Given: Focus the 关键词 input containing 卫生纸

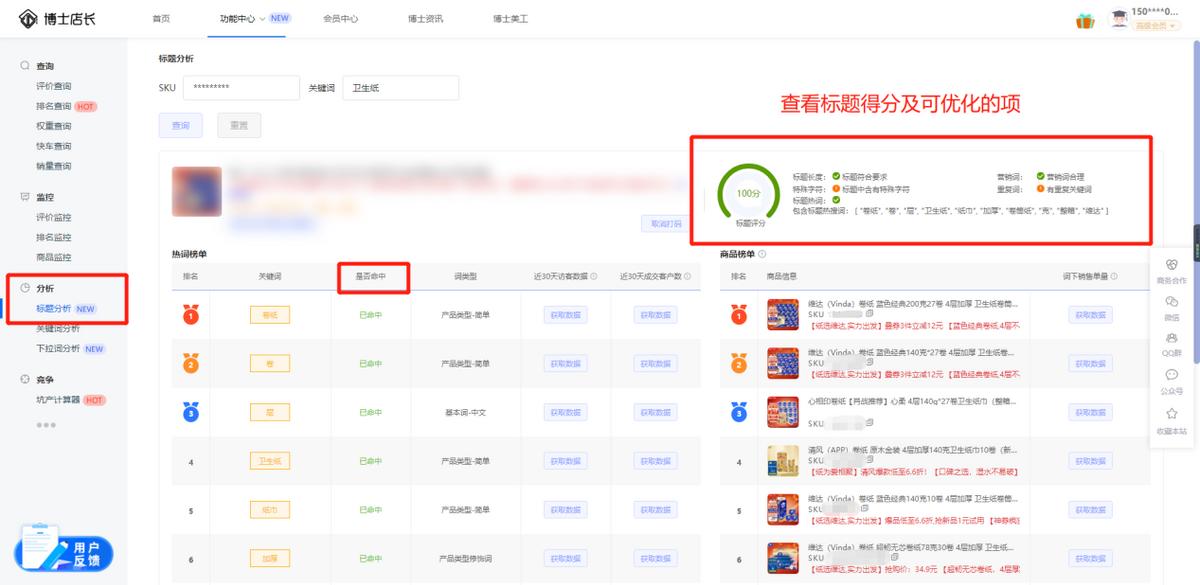Looking at the screenshot, I should pyautogui.click(x=400, y=87).
